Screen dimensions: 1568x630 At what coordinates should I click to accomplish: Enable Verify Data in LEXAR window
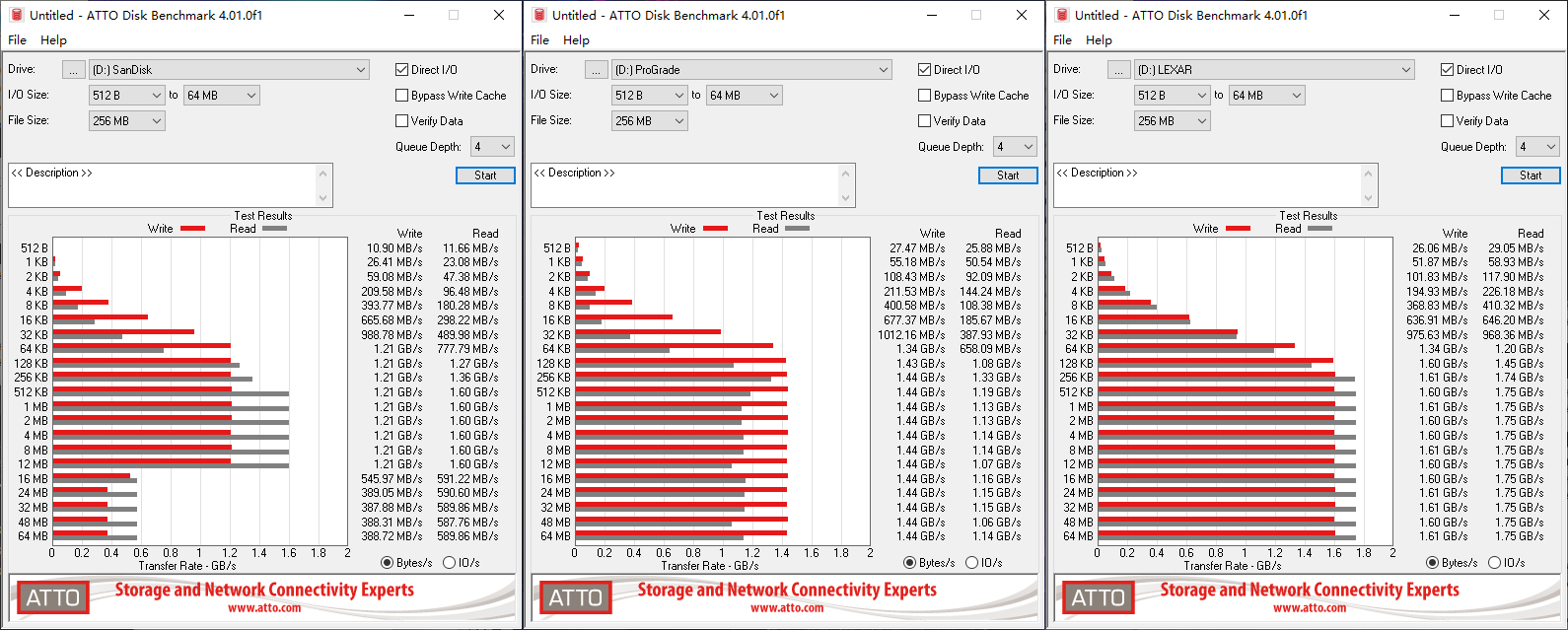(x=1448, y=121)
